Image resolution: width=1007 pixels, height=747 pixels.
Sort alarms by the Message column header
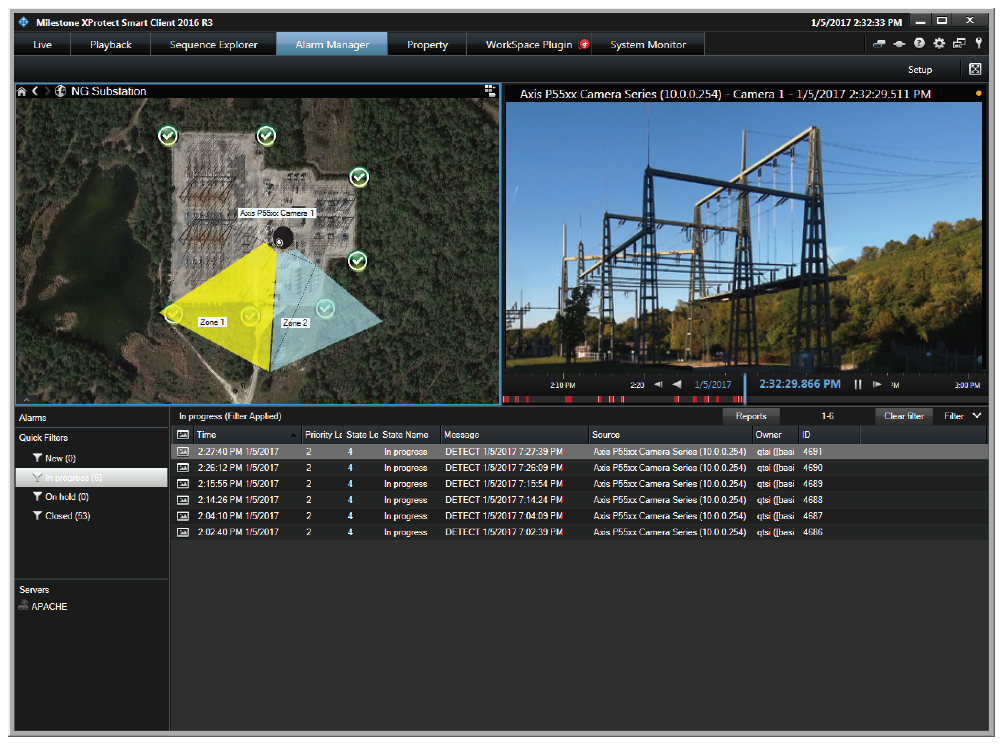(x=515, y=435)
